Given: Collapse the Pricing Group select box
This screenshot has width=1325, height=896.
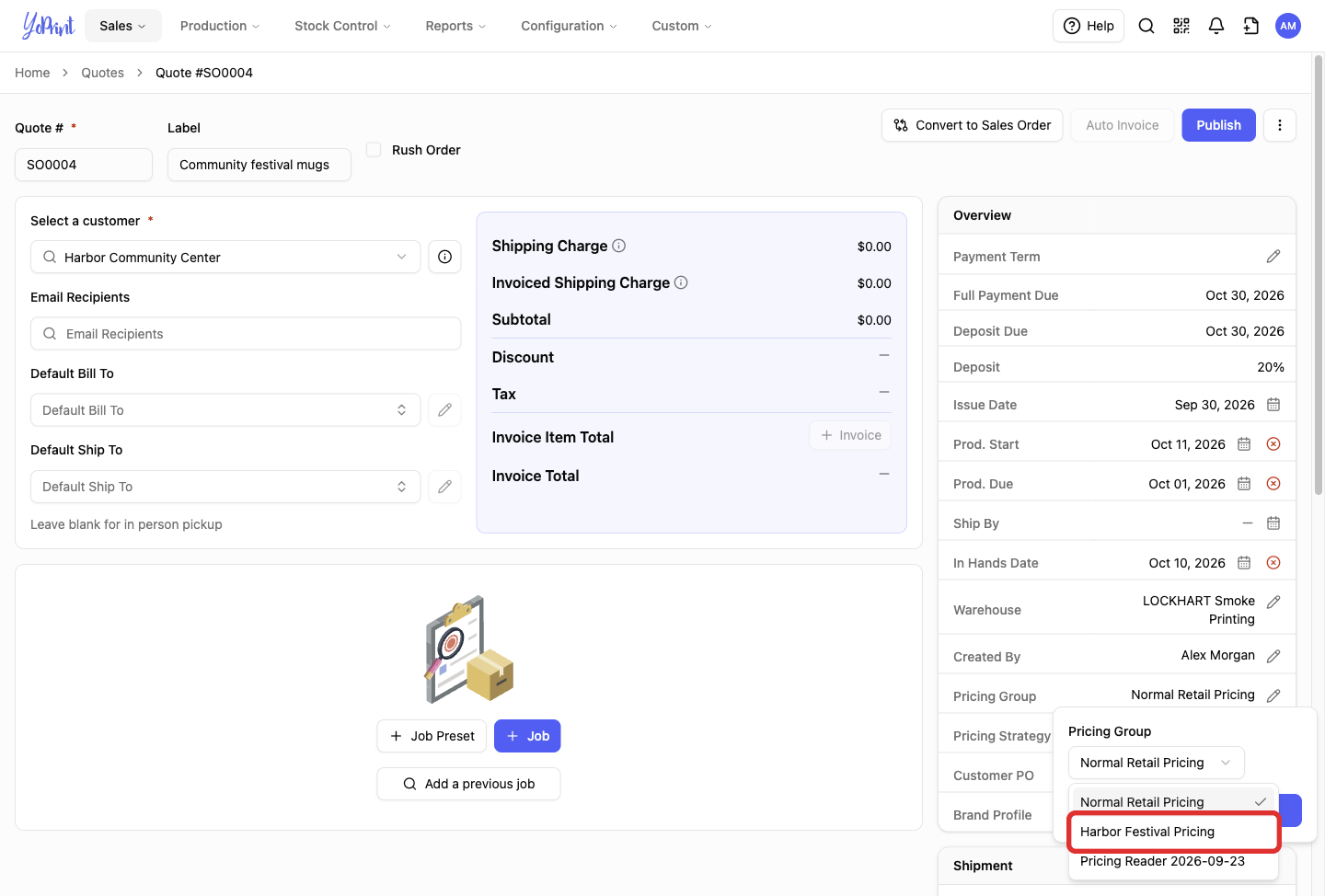Looking at the screenshot, I should (x=1157, y=763).
